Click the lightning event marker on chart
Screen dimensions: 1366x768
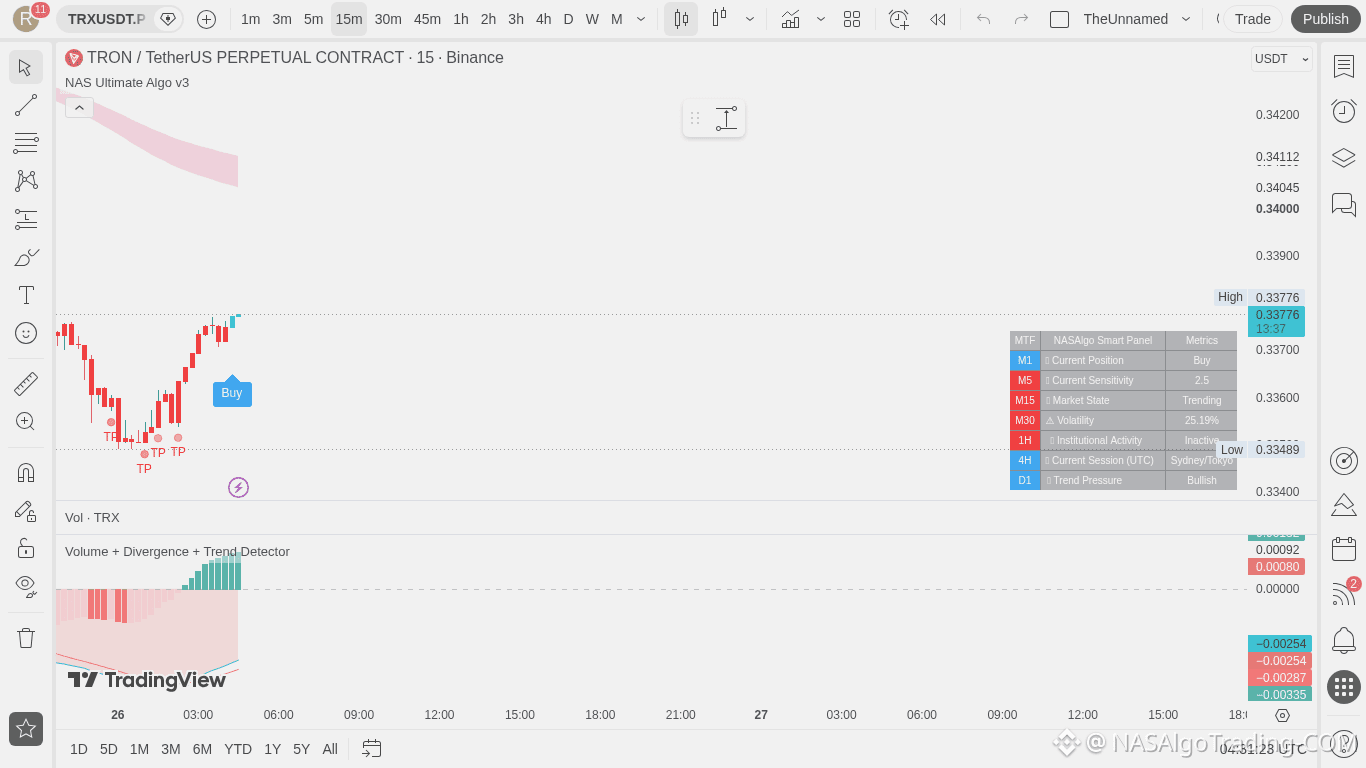238,487
